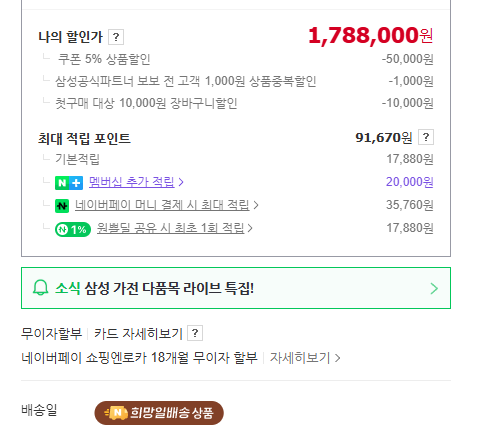480x433 pixels.
Task: Expand the chevron after 자세히보기
Action: coord(338,358)
